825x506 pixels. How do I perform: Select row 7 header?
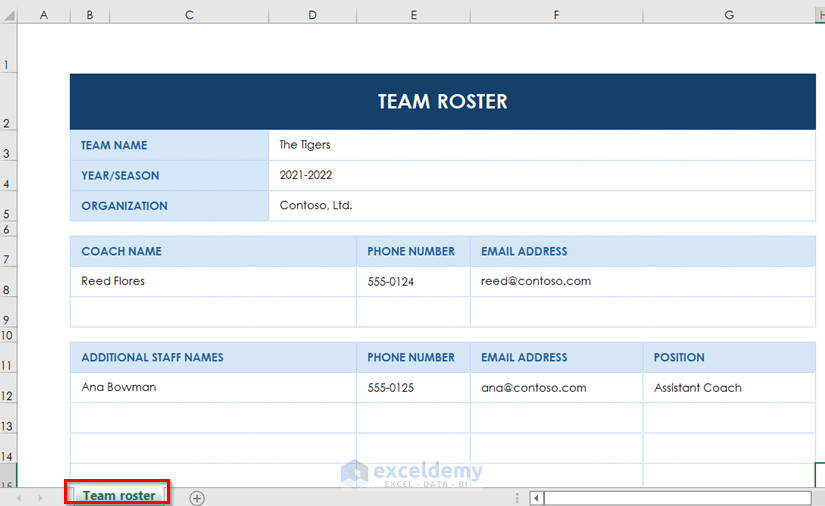pyautogui.click(x=8, y=251)
